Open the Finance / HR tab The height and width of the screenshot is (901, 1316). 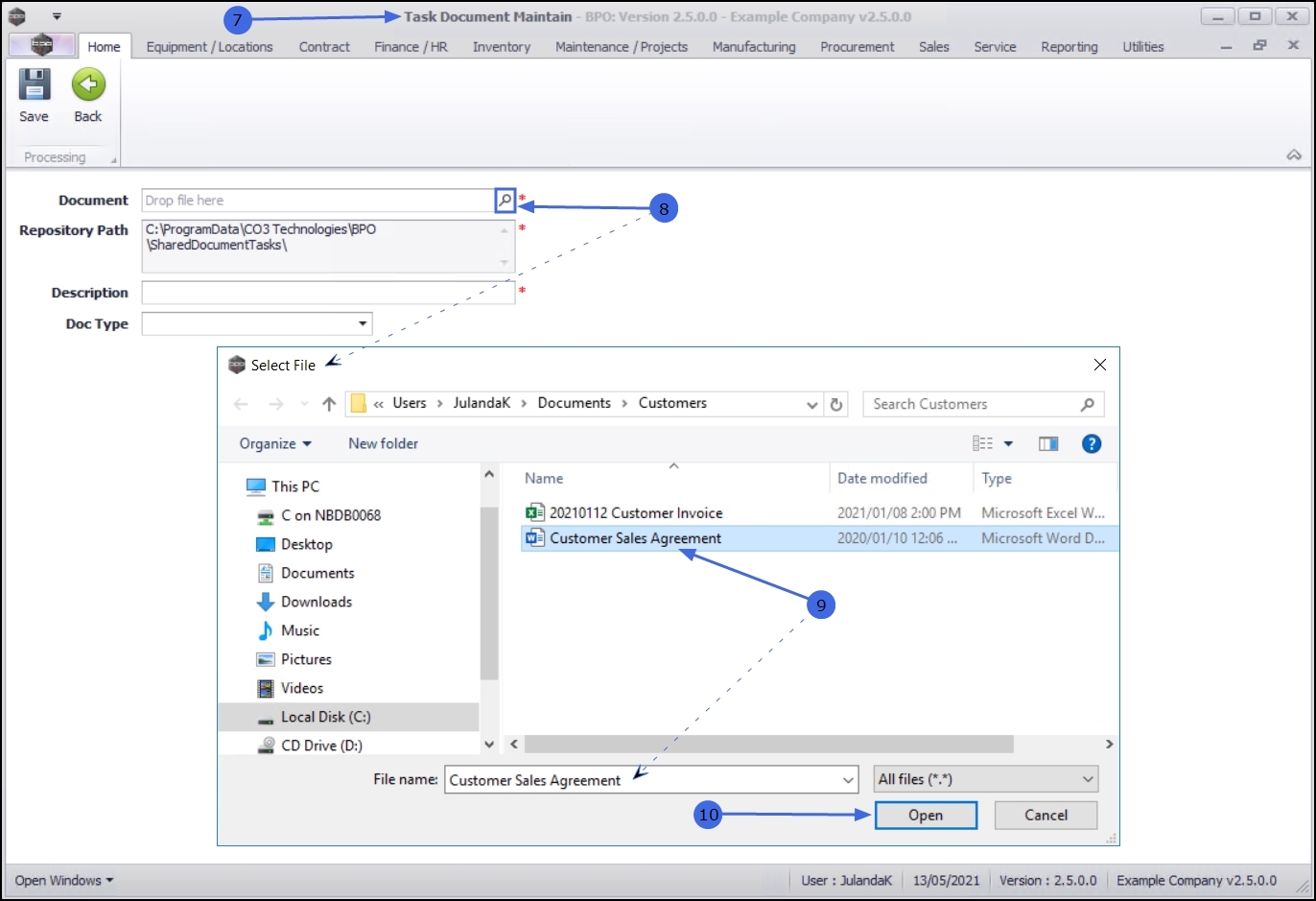click(x=411, y=46)
